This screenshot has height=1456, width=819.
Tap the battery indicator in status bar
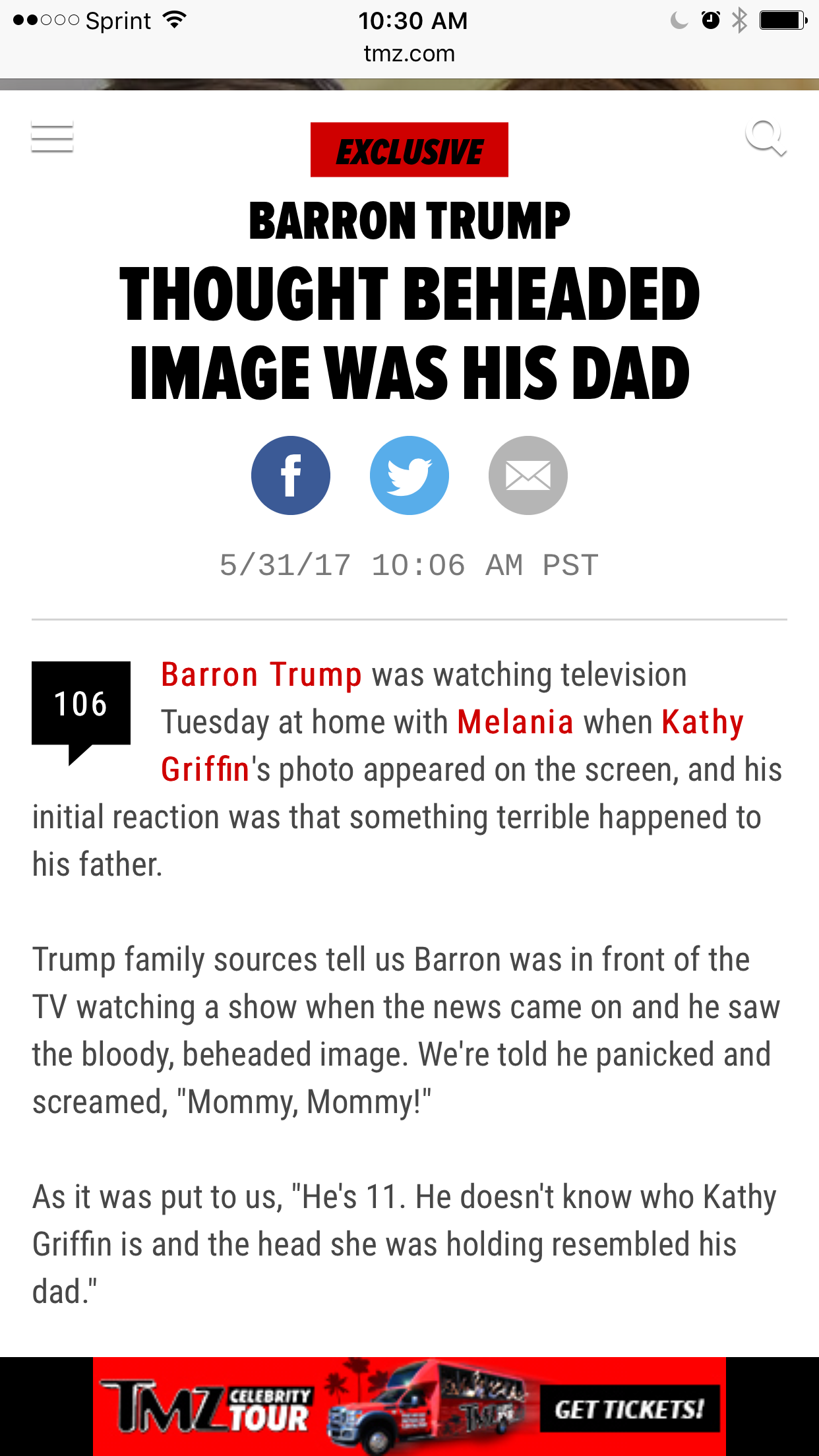pyautogui.click(x=782, y=20)
